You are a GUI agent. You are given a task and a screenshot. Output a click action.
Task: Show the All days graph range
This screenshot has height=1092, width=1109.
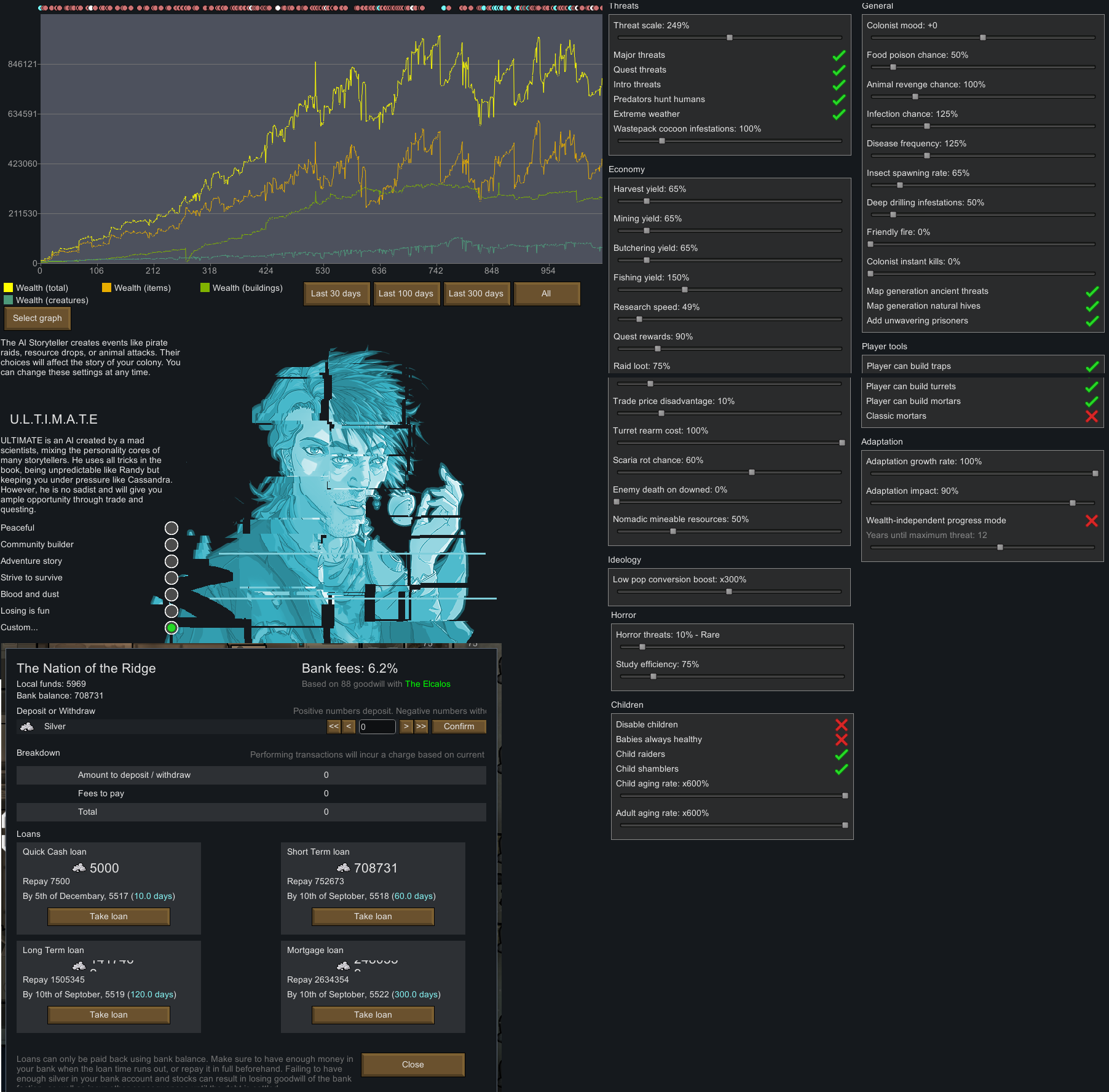tap(547, 294)
